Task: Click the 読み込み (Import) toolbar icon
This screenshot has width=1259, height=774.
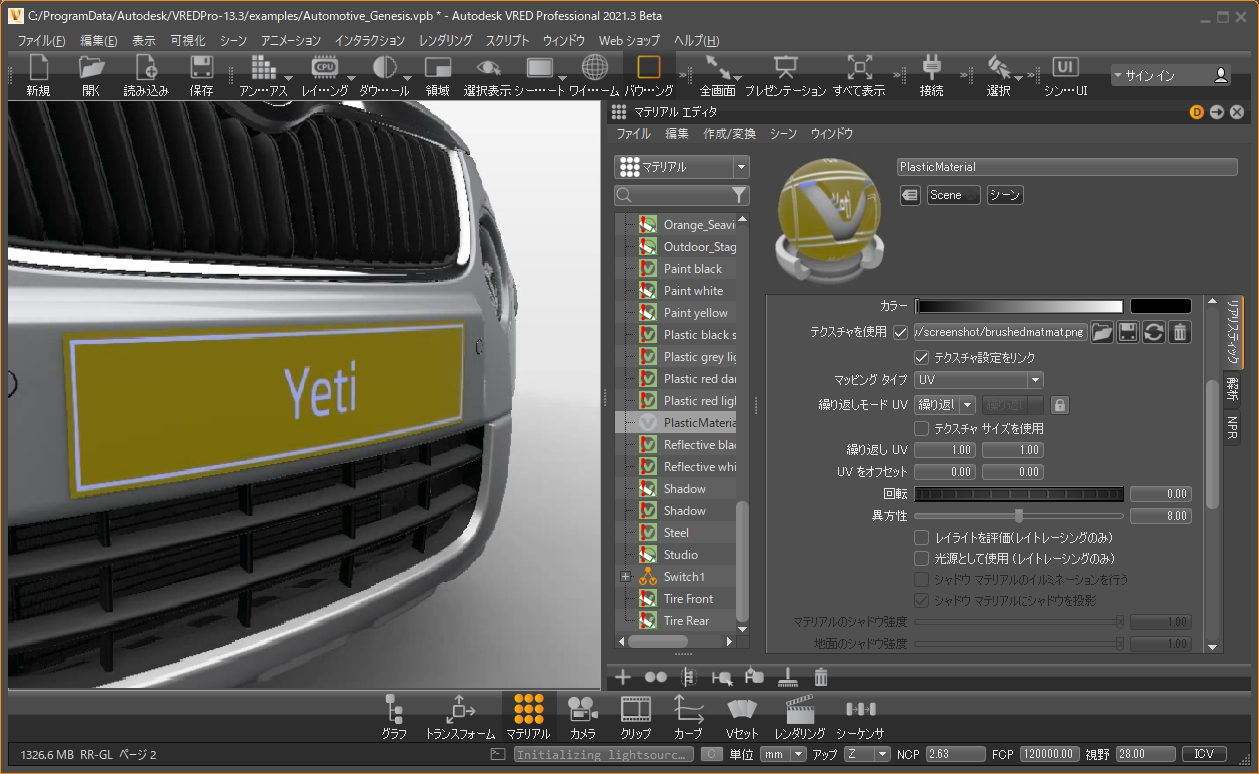Action: pos(146,68)
